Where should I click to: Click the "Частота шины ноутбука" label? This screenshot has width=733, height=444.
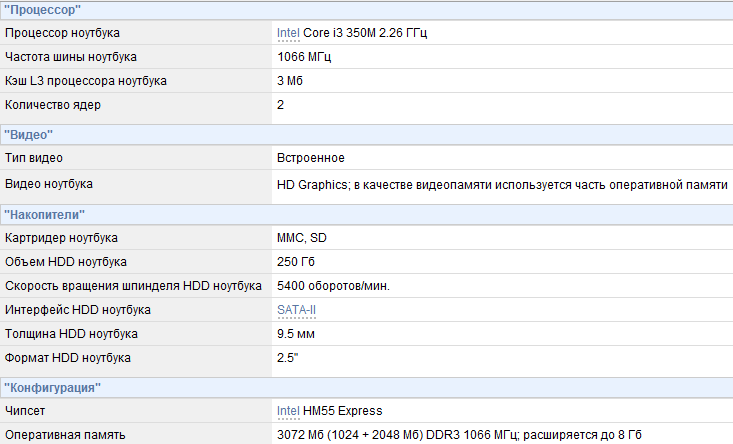tap(71, 57)
